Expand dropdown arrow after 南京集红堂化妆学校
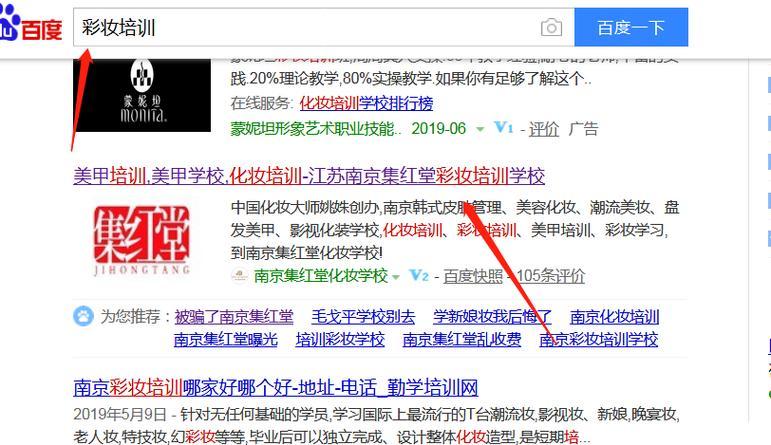The width and height of the screenshot is (771, 445). click(395, 277)
